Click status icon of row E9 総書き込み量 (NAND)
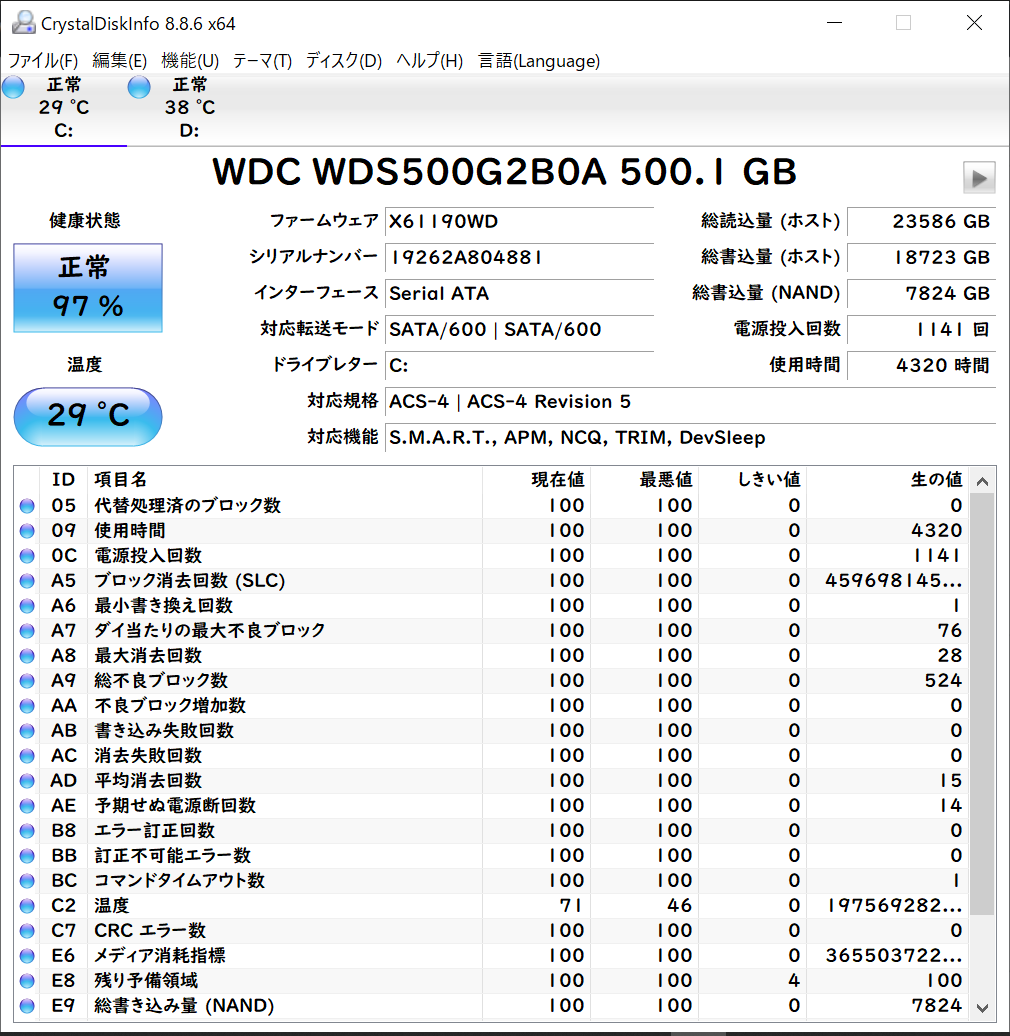 pyautogui.click(x=27, y=1006)
